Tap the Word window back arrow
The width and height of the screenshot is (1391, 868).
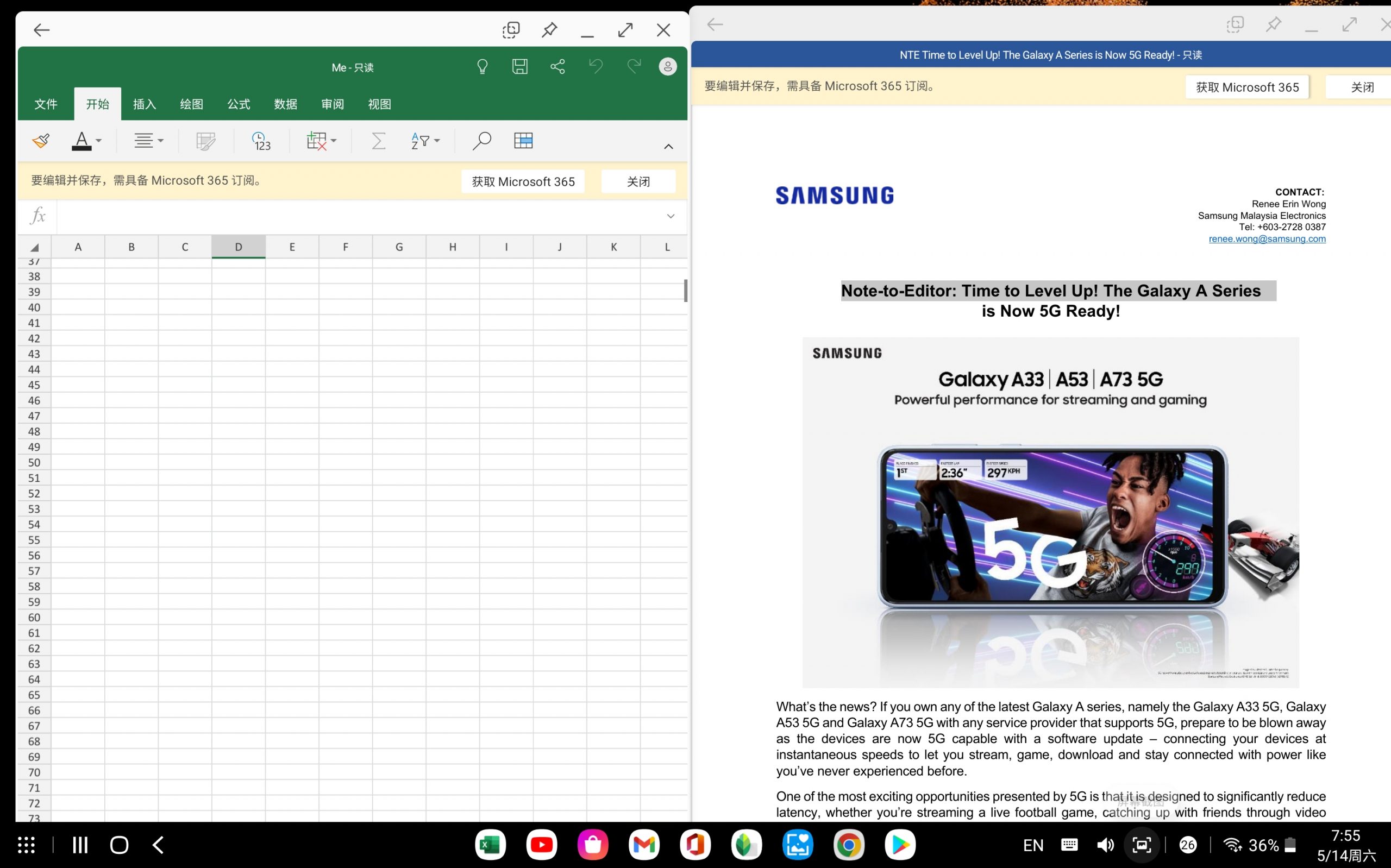[715, 24]
